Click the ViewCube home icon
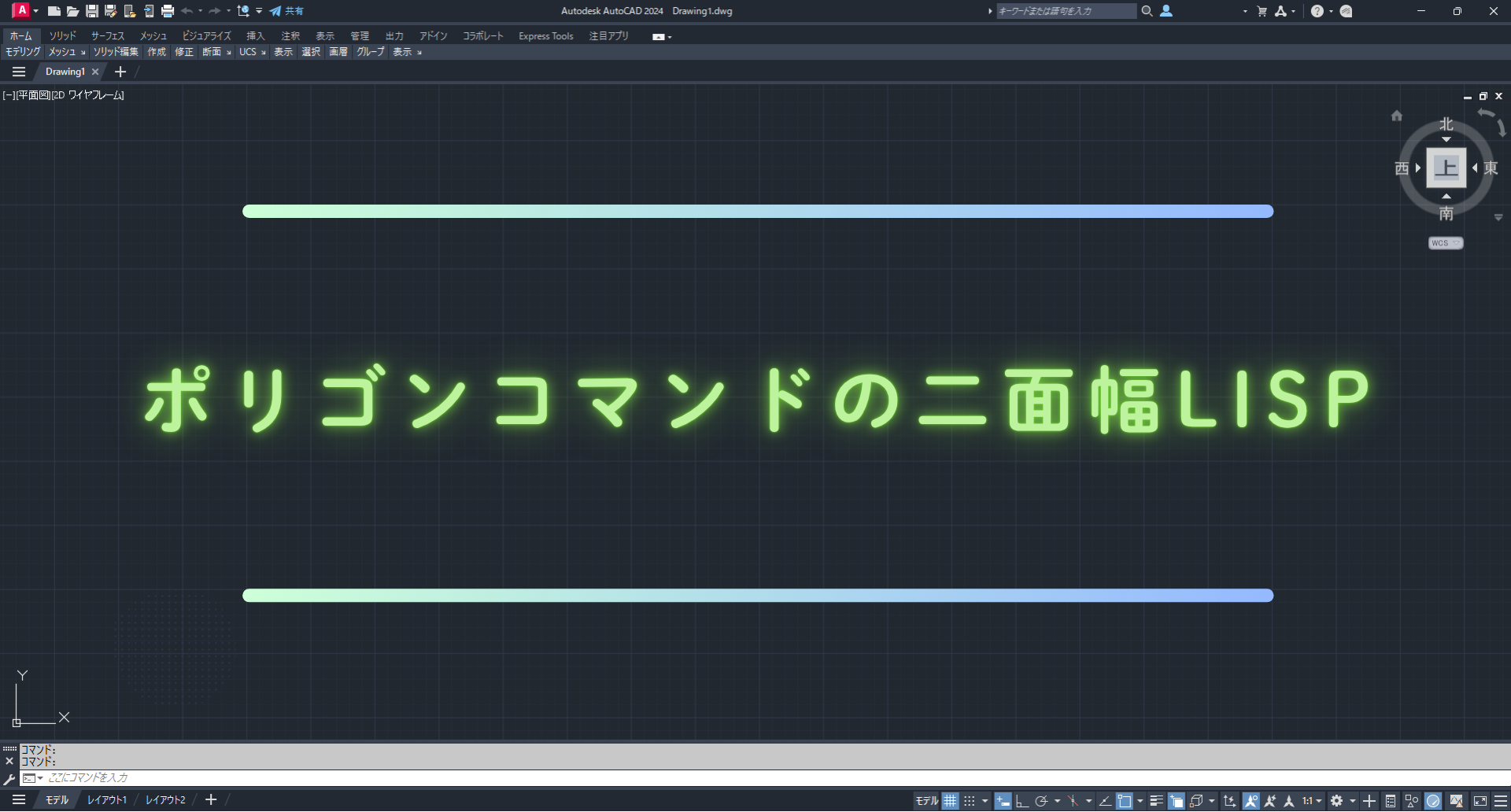This screenshot has height=812, width=1511. pyautogui.click(x=1396, y=116)
